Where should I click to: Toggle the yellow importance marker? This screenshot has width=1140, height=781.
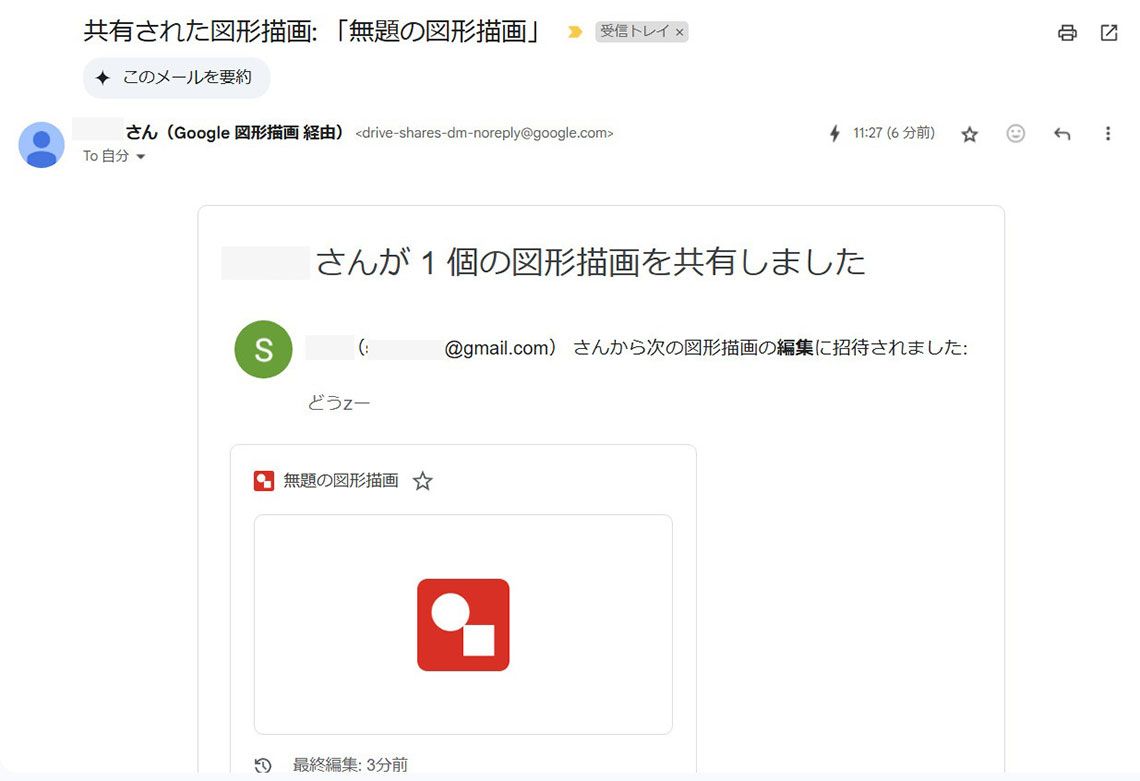click(x=574, y=32)
